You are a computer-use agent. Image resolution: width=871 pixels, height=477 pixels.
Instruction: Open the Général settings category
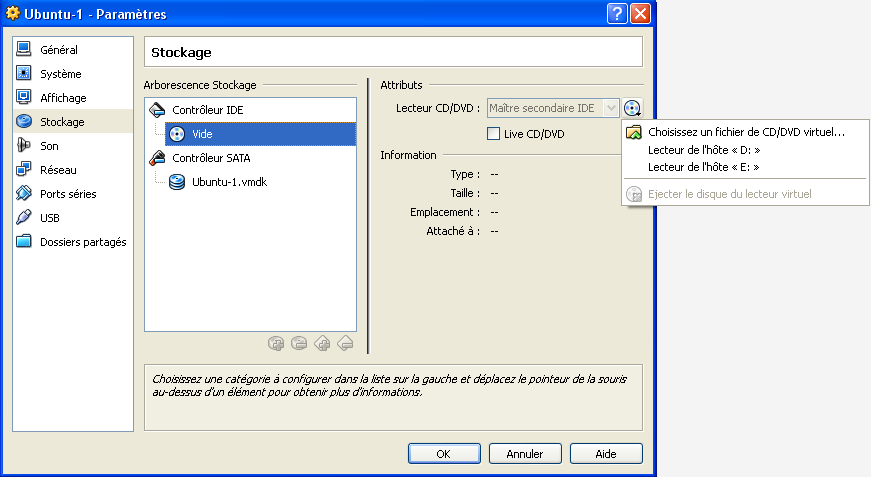point(73,49)
